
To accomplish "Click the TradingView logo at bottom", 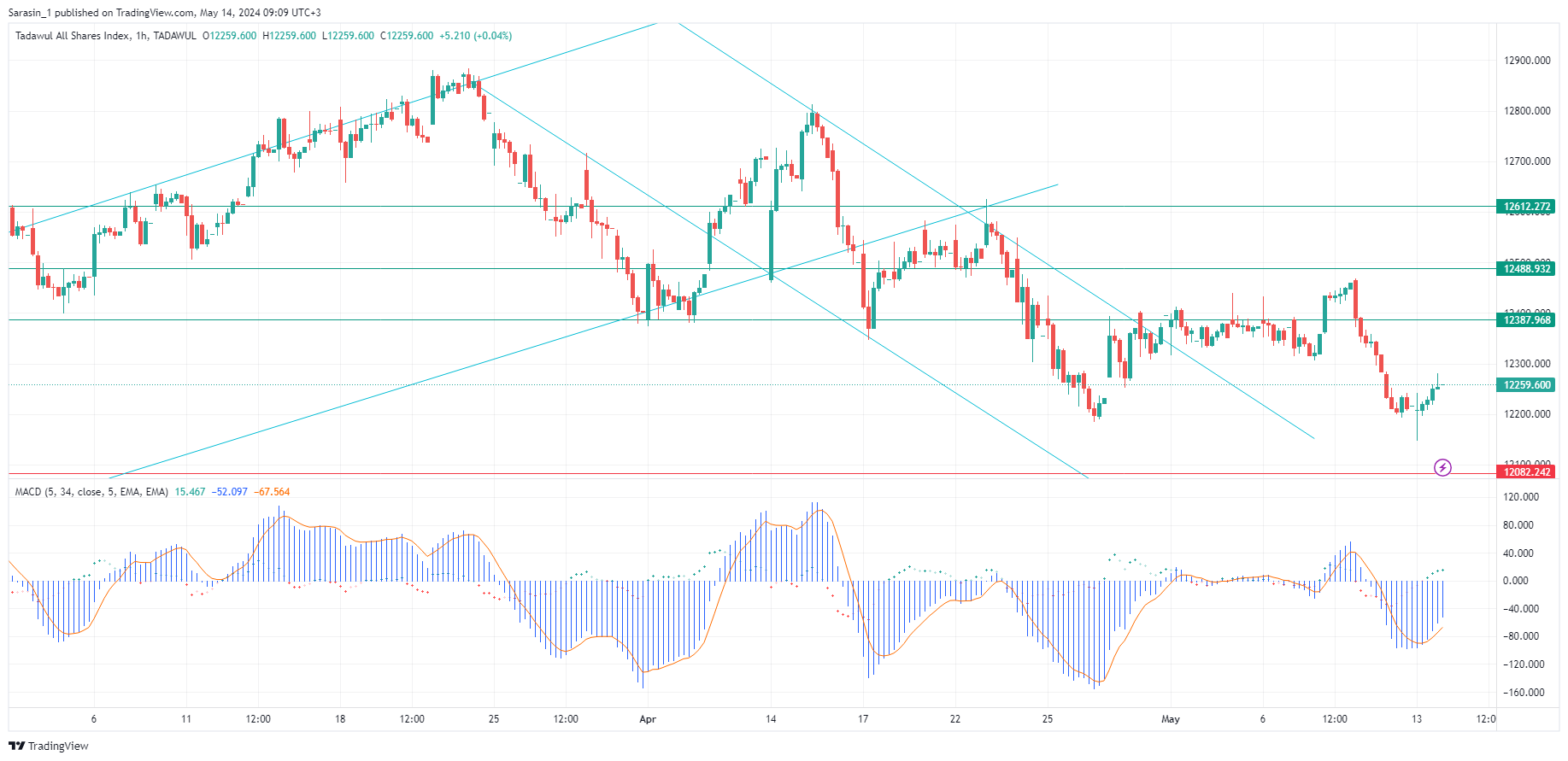I will [49, 746].
